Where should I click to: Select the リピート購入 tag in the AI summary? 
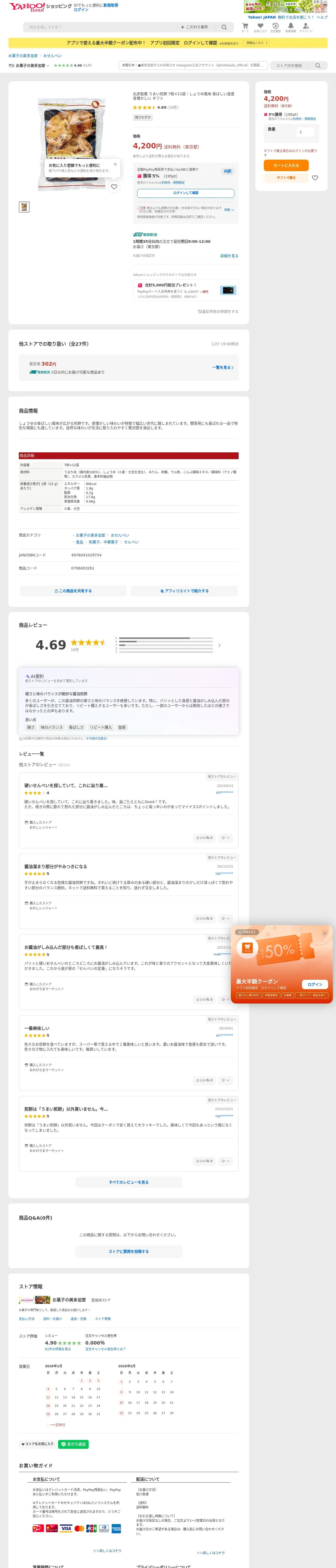[101, 727]
